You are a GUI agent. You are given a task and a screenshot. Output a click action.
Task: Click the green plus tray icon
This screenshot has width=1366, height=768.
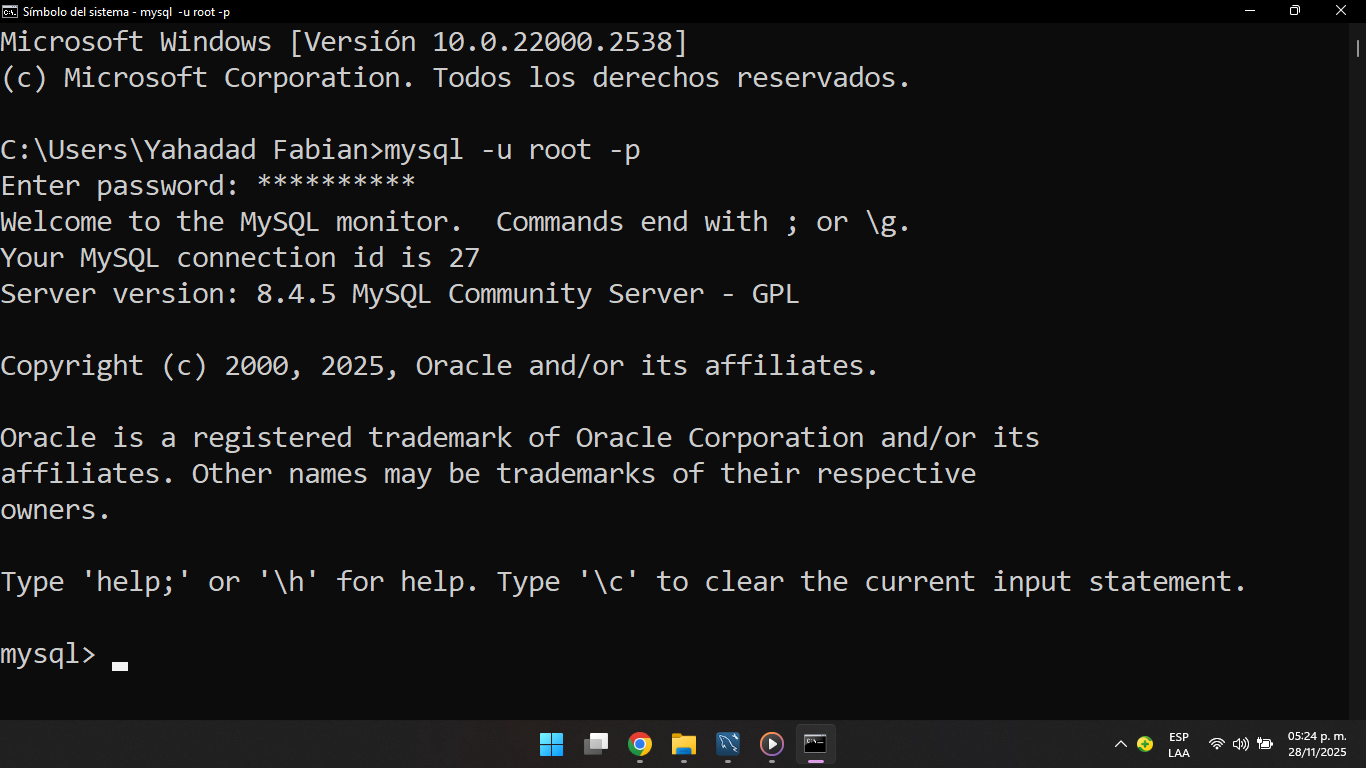(x=1145, y=744)
